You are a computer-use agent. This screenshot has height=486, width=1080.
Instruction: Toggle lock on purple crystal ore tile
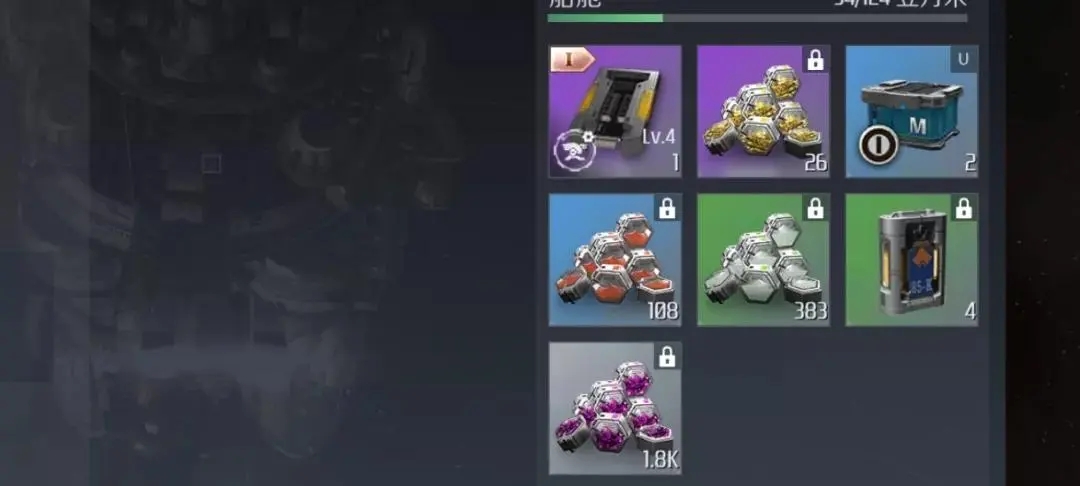667,357
